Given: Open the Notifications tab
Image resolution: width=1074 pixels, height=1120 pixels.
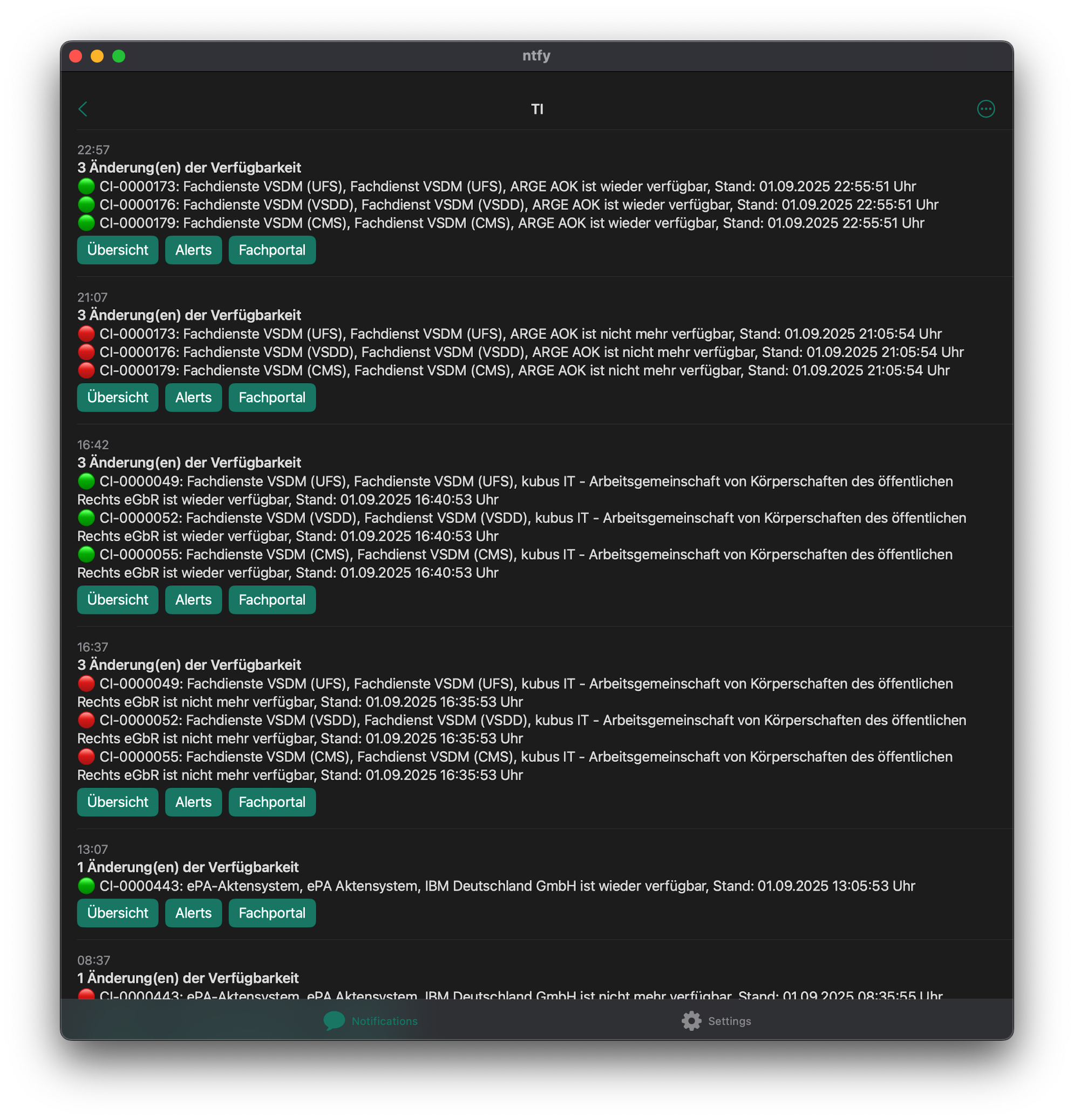Looking at the screenshot, I should pyautogui.click(x=370, y=1021).
